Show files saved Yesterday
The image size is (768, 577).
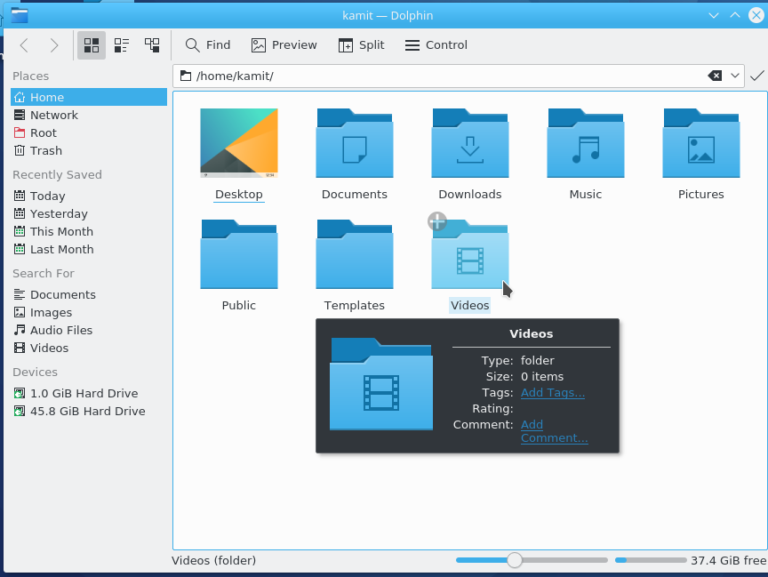pyautogui.click(x=89, y=214)
